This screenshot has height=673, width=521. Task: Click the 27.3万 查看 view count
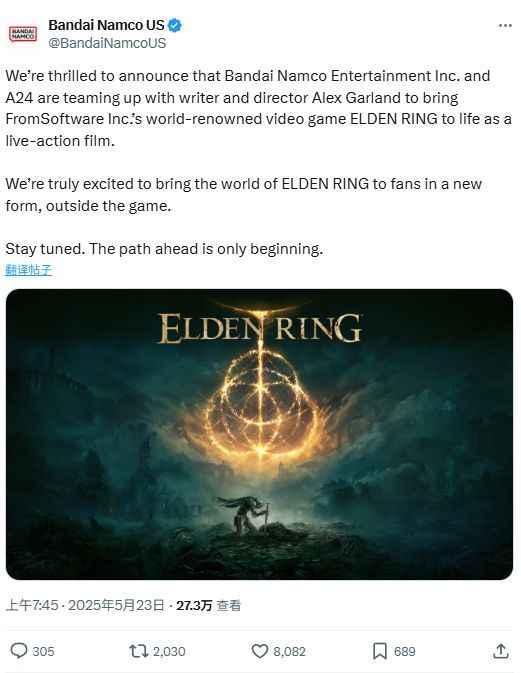click(x=209, y=605)
